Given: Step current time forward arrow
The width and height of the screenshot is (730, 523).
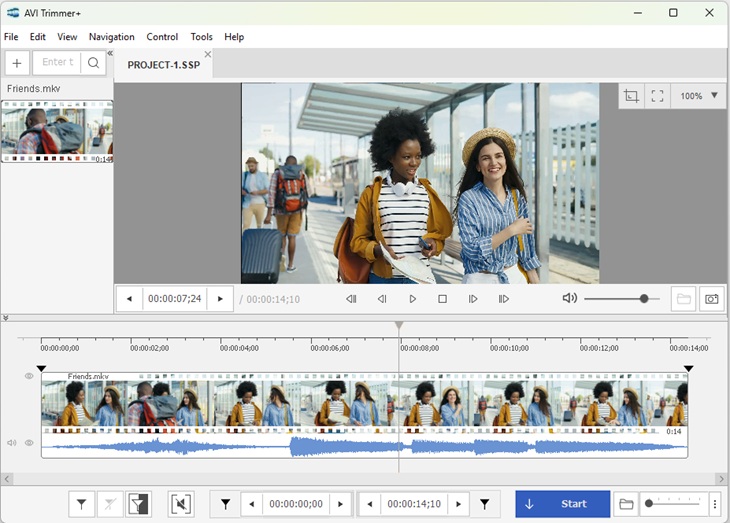Looking at the screenshot, I should click(220, 299).
